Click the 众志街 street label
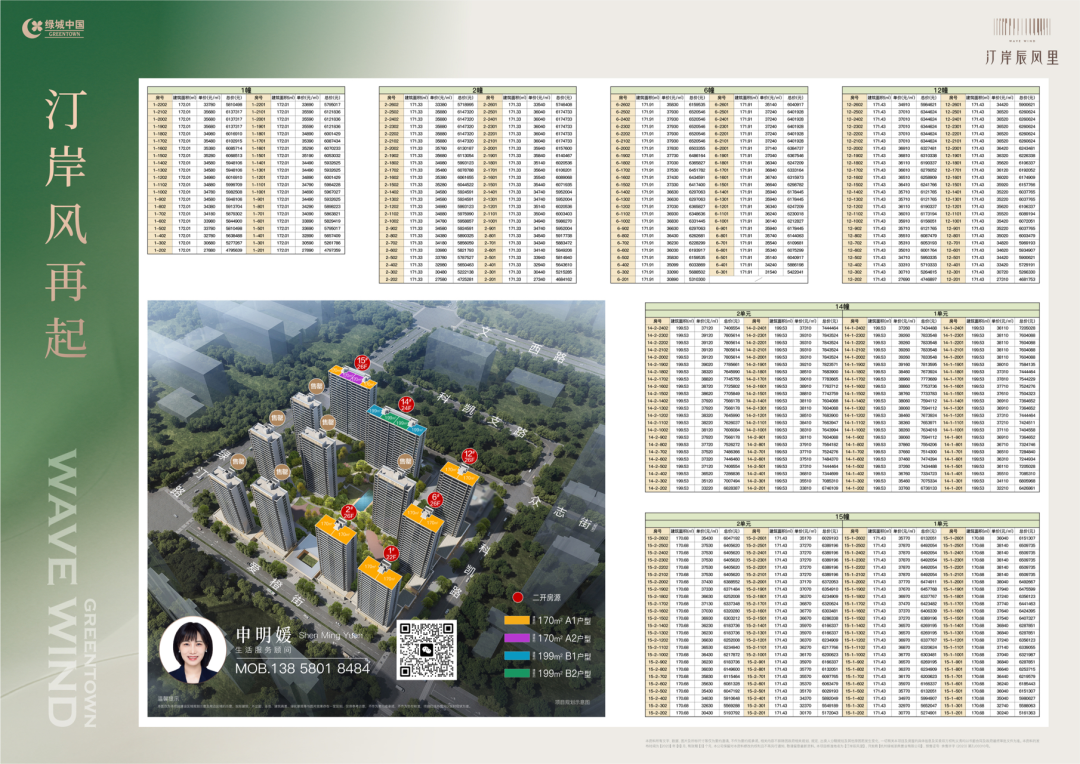 click(x=561, y=511)
